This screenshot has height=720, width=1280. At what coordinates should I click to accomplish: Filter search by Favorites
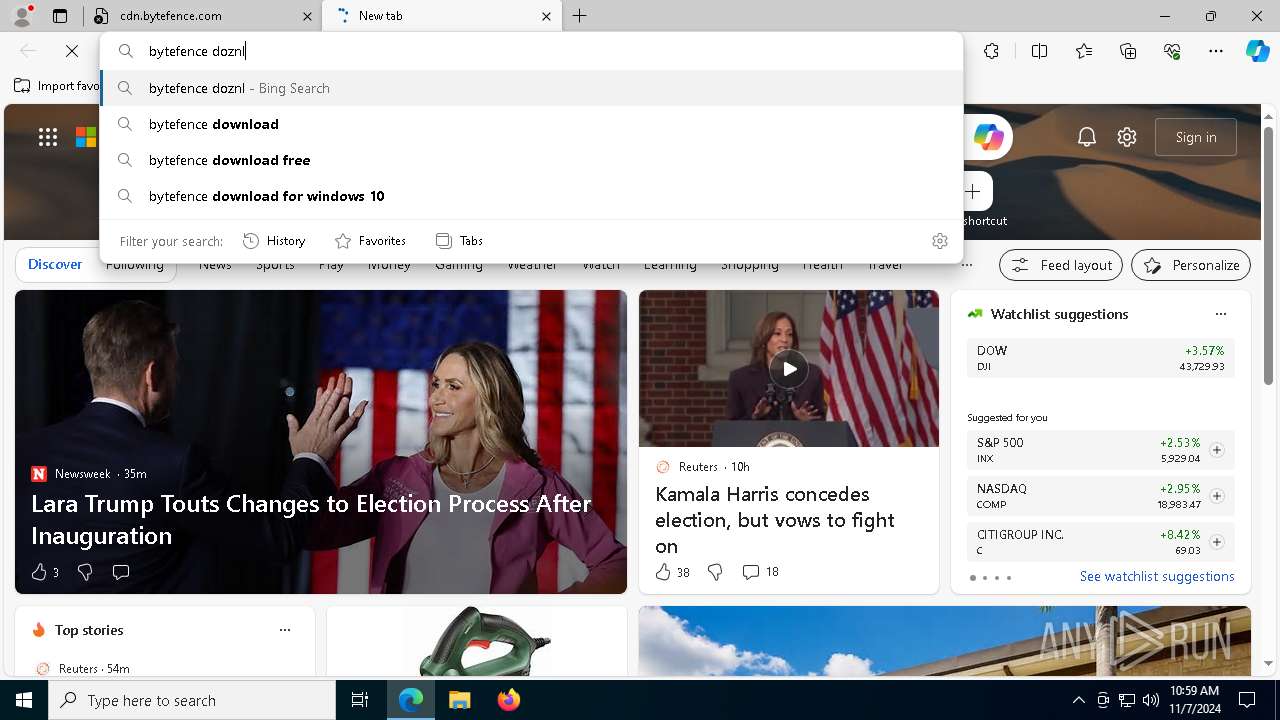370,241
